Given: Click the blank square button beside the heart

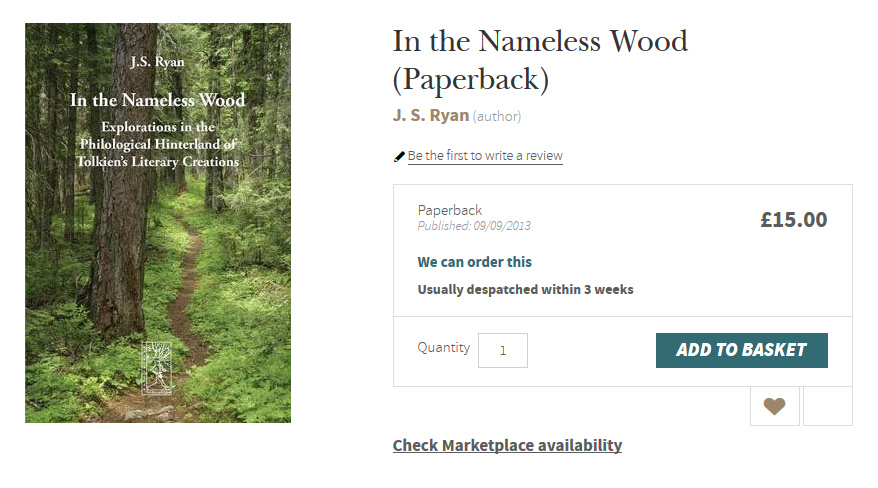Looking at the screenshot, I should (x=827, y=406).
